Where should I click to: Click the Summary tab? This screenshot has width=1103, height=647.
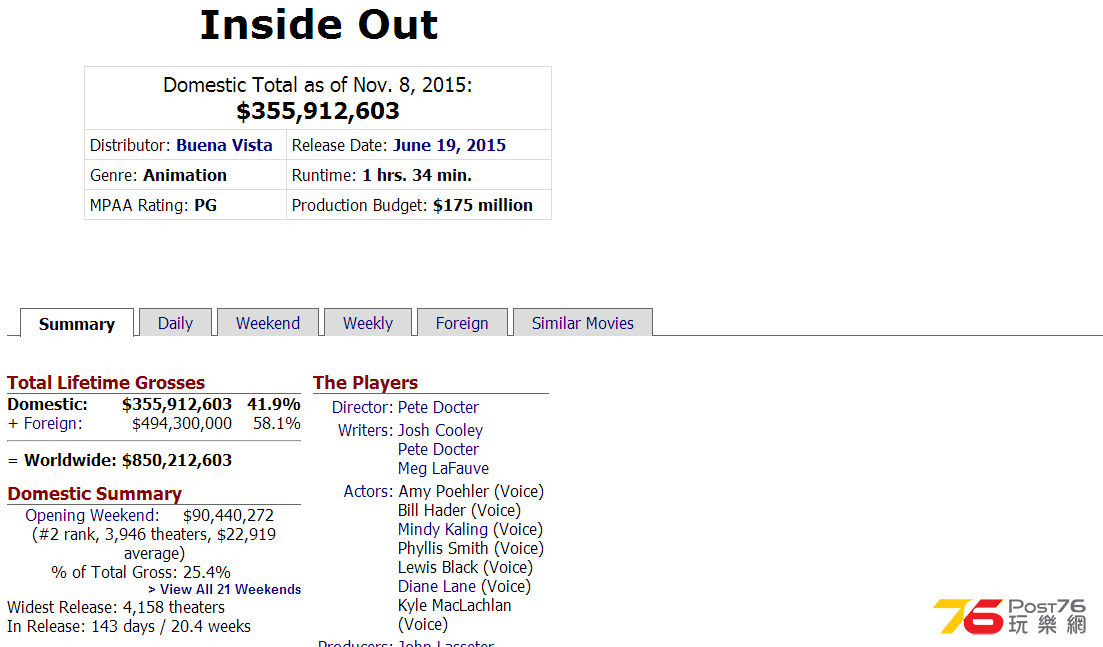(77, 324)
